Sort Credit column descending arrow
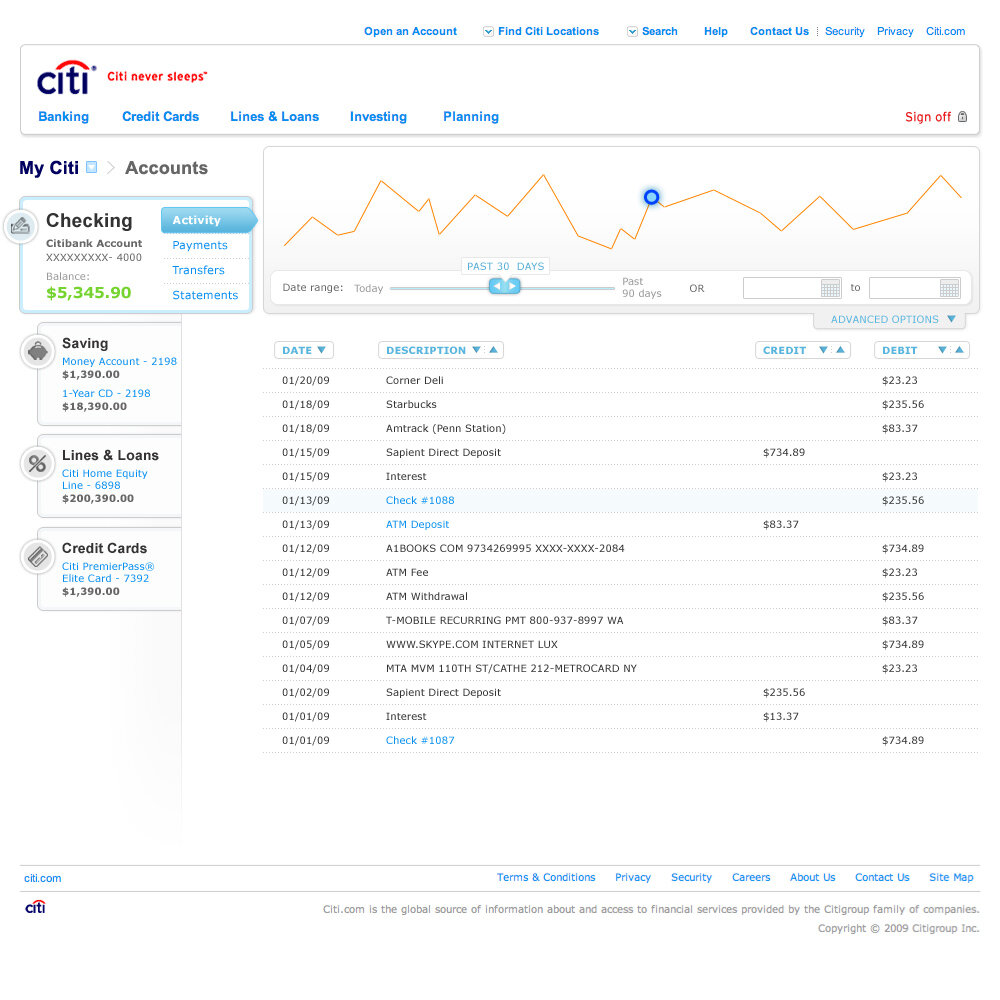This screenshot has height=1000, width=1000. [x=823, y=350]
